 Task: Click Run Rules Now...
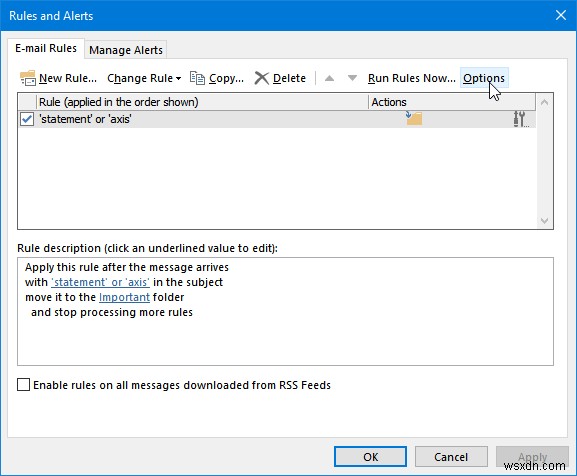(411, 78)
